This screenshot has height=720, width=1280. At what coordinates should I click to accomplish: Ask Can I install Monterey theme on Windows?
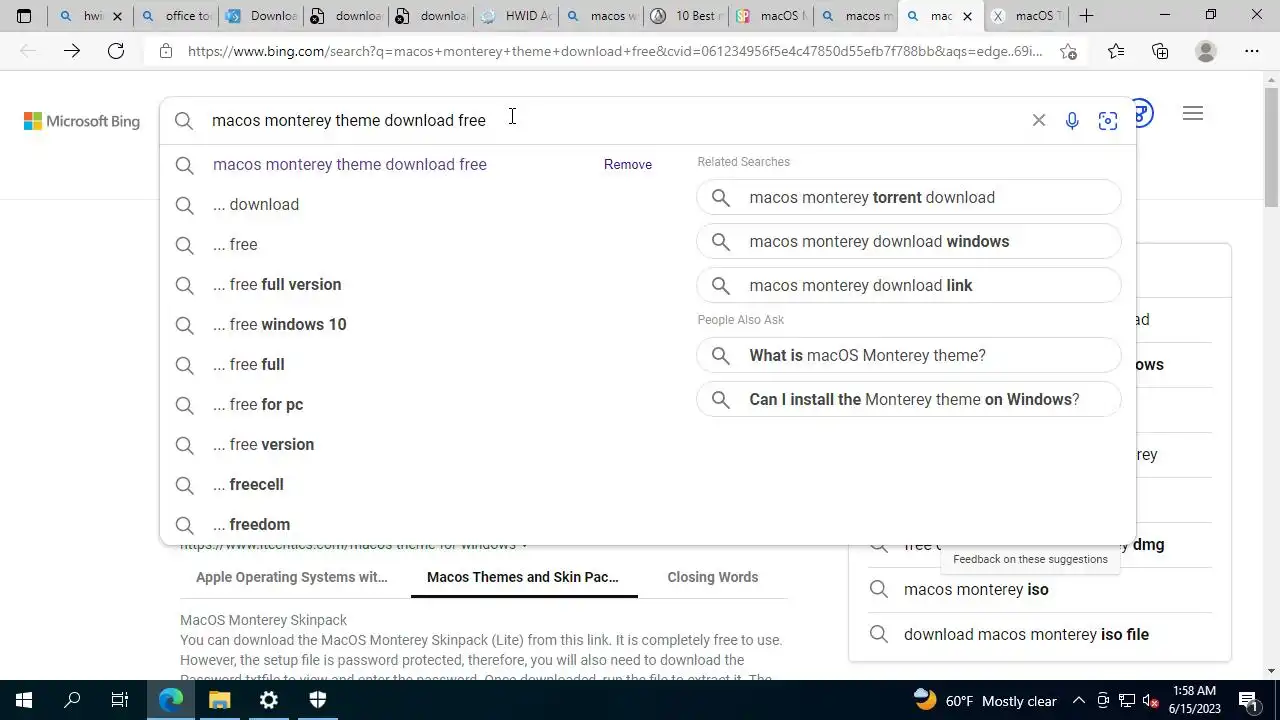click(x=909, y=399)
